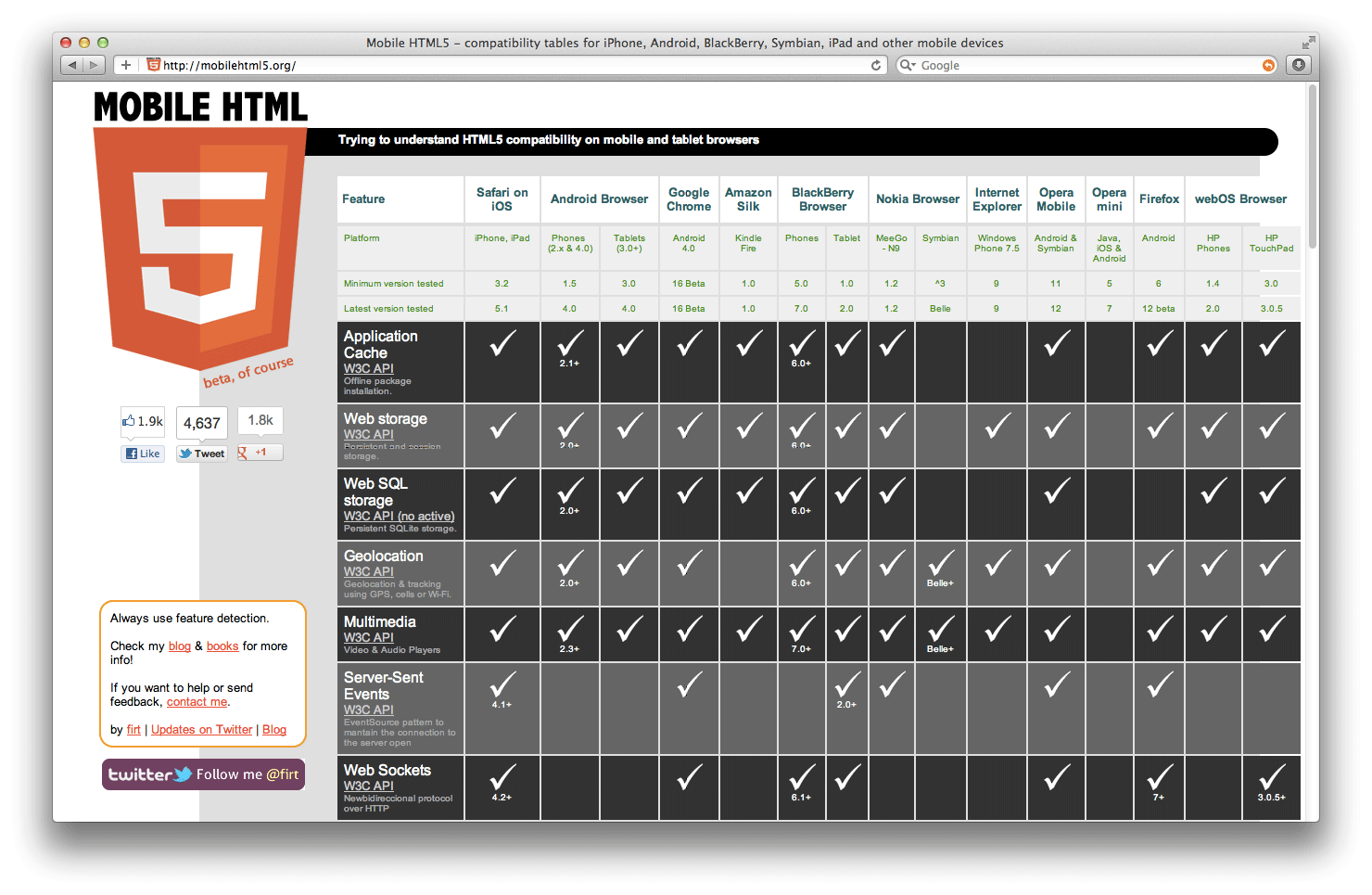Click the Opera Mobile column header
Viewport: 1372px width, 895px height.
[x=1056, y=199]
